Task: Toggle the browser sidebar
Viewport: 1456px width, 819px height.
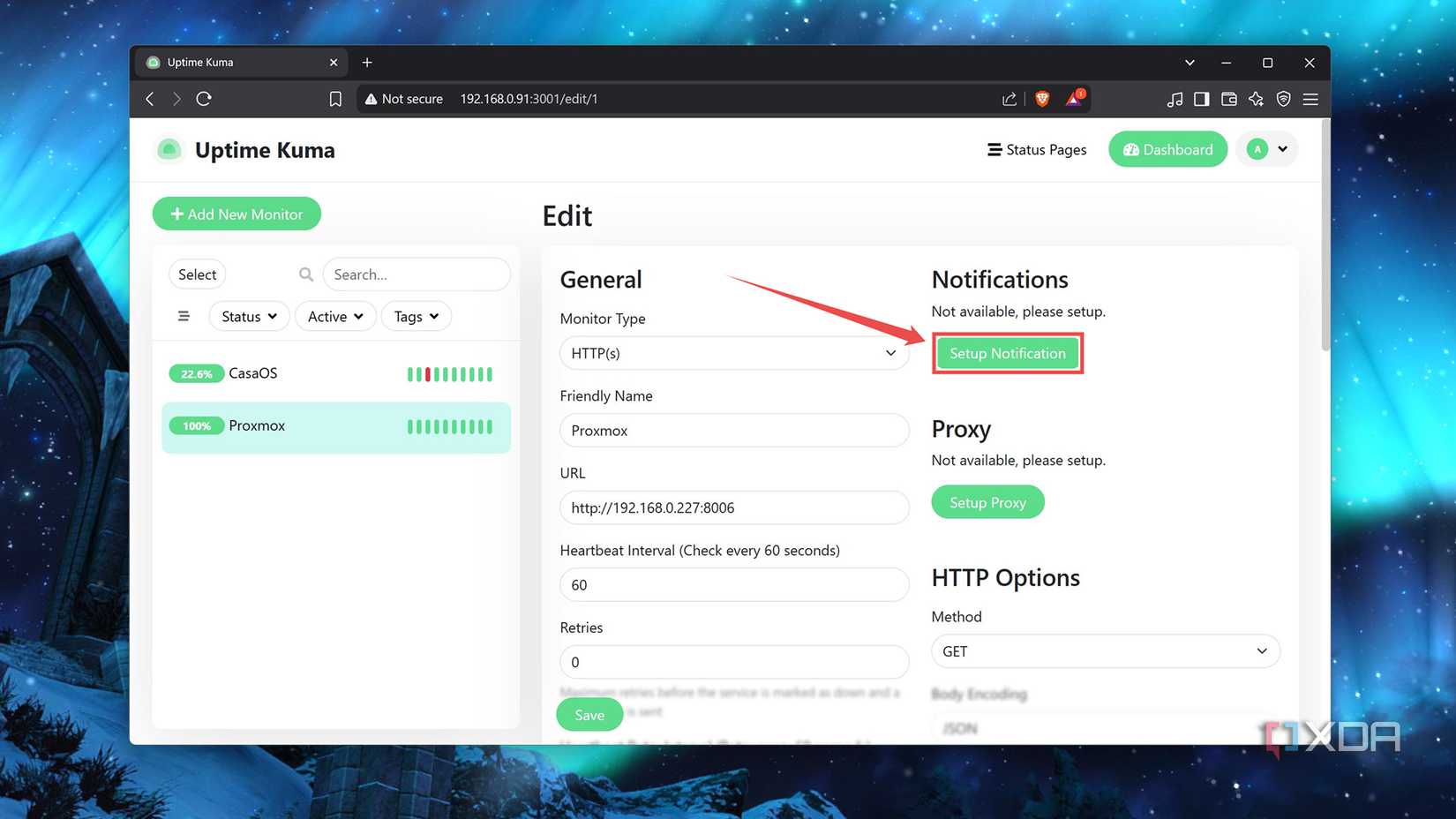Action: tap(1201, 99)
